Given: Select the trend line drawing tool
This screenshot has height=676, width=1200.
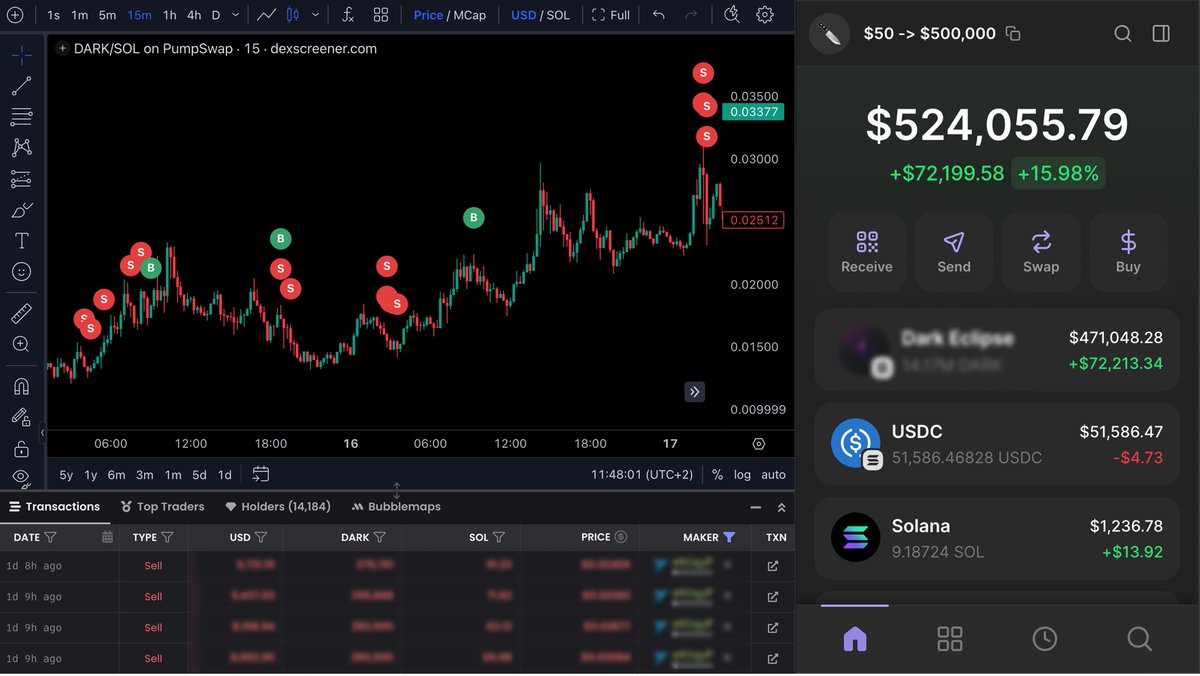Looking at the screenshot, I should (21, 86).
